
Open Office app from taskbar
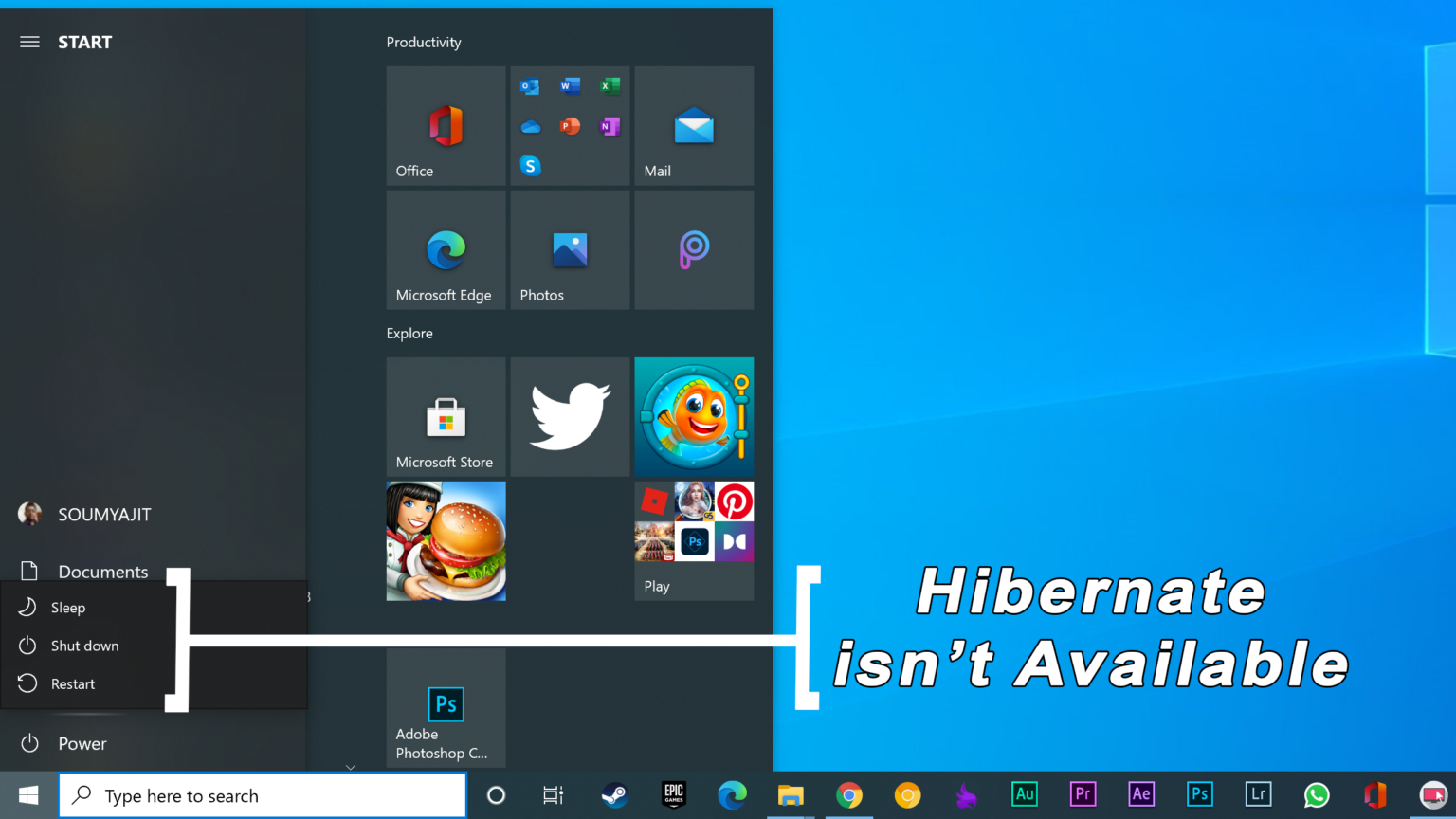point(1375,795)
